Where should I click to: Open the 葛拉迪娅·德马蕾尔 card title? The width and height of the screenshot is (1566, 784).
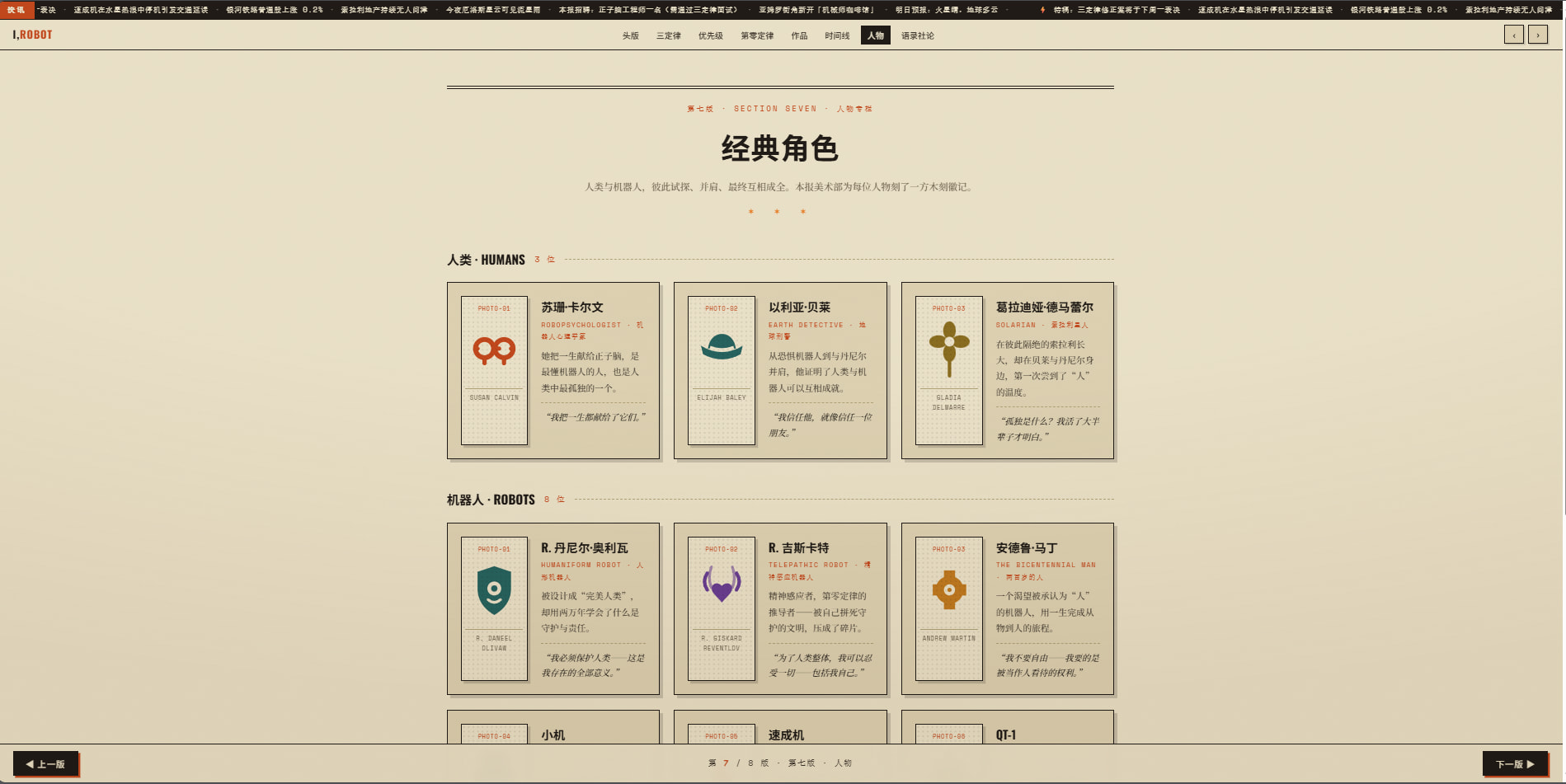[x=1045, y=307]
